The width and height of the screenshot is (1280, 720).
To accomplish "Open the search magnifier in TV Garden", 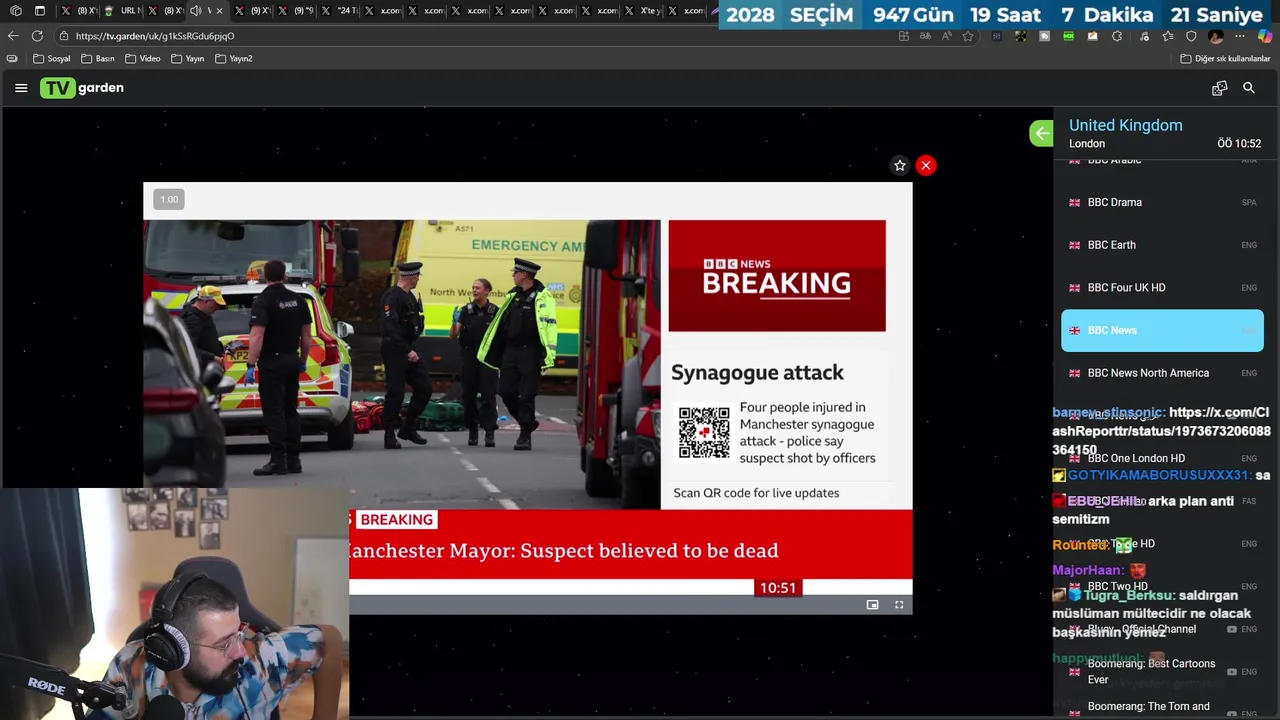I will coord(1249,88).
